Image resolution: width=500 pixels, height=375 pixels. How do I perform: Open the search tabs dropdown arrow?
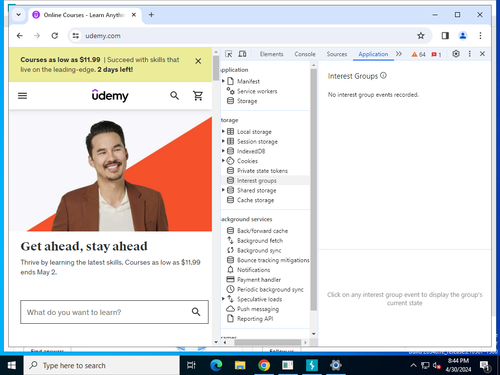[19, 15]
